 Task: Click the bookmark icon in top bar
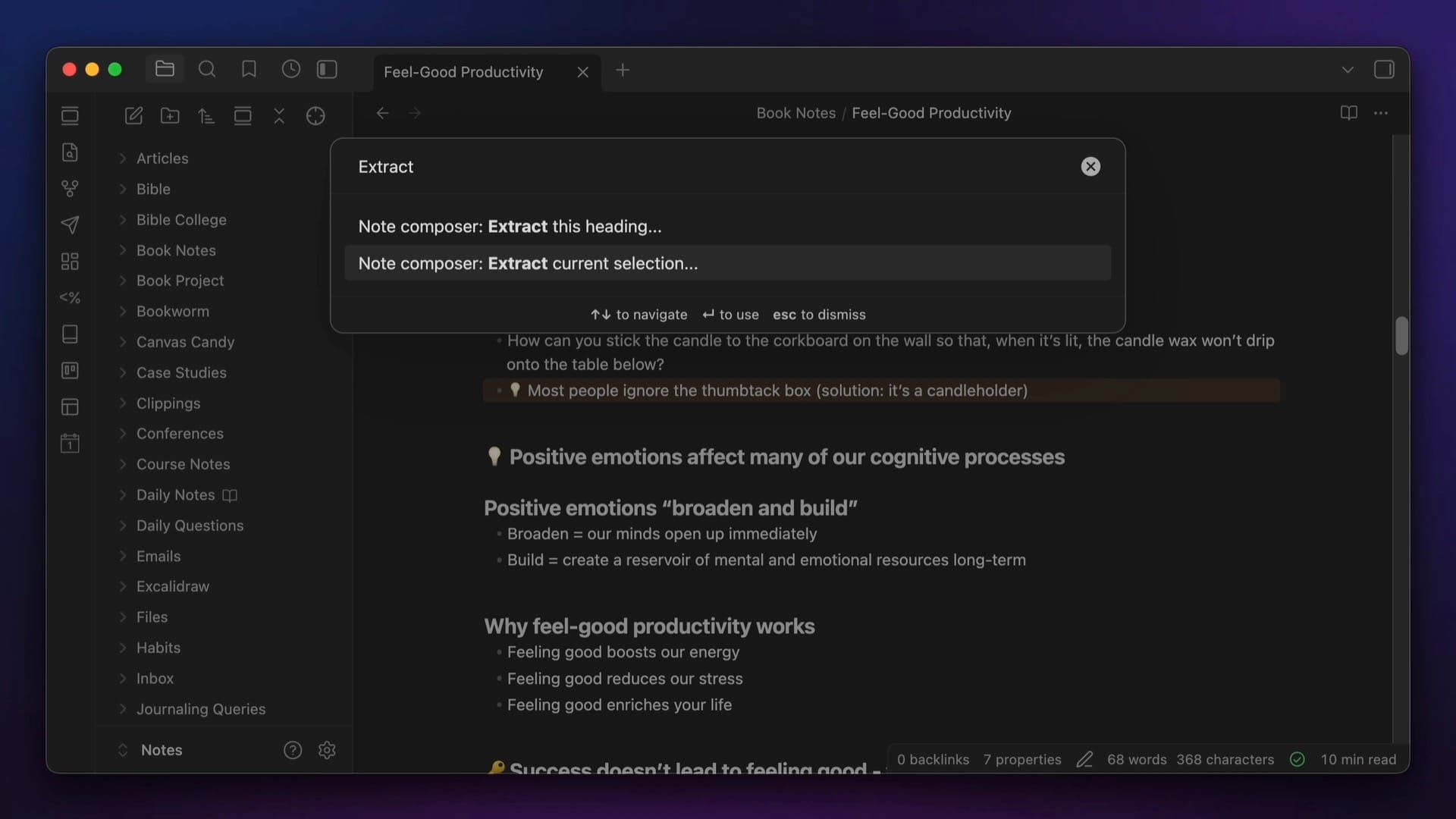click(249, 70)
